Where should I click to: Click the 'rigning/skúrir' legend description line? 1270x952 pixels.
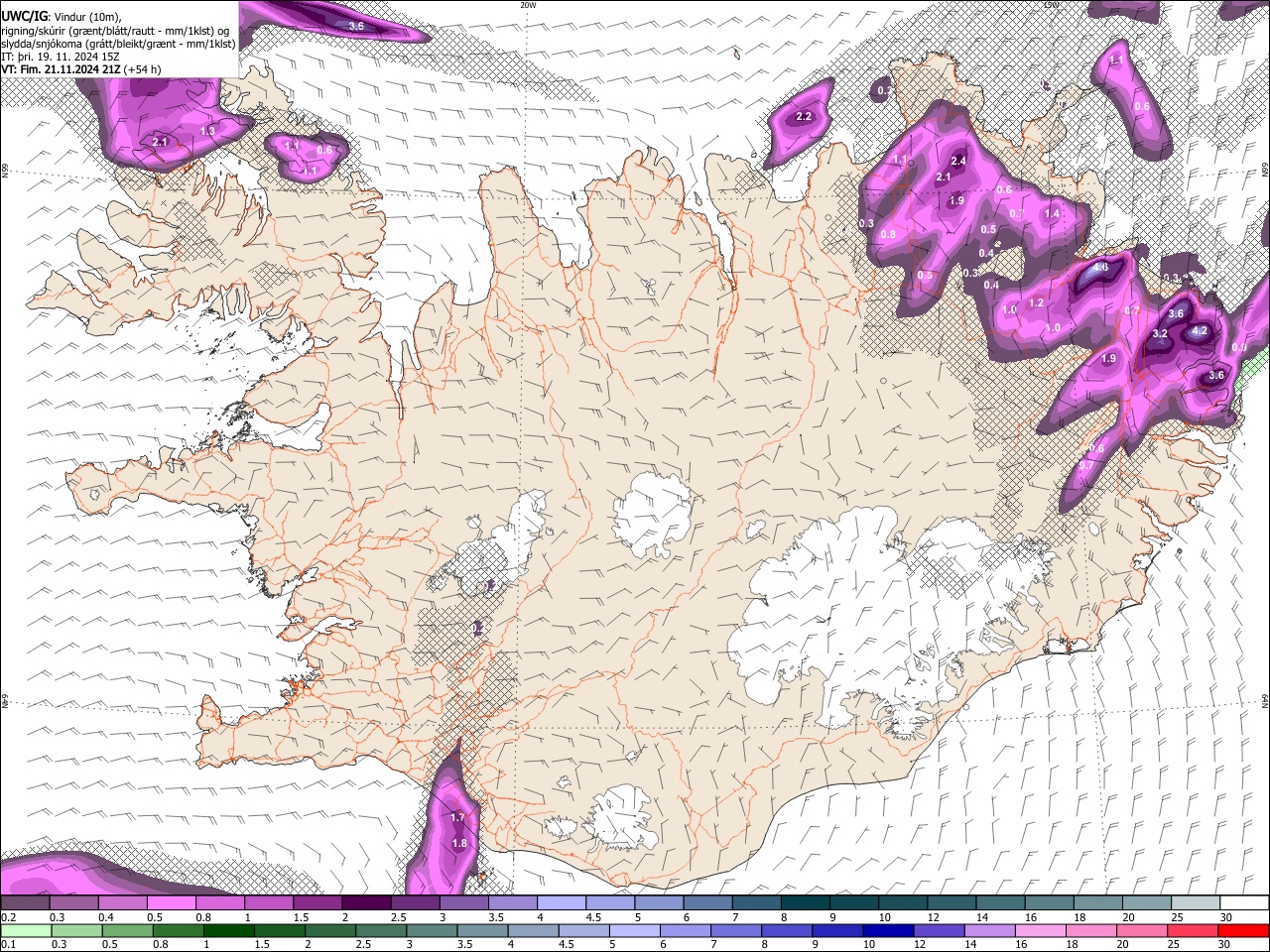point(115,30)
